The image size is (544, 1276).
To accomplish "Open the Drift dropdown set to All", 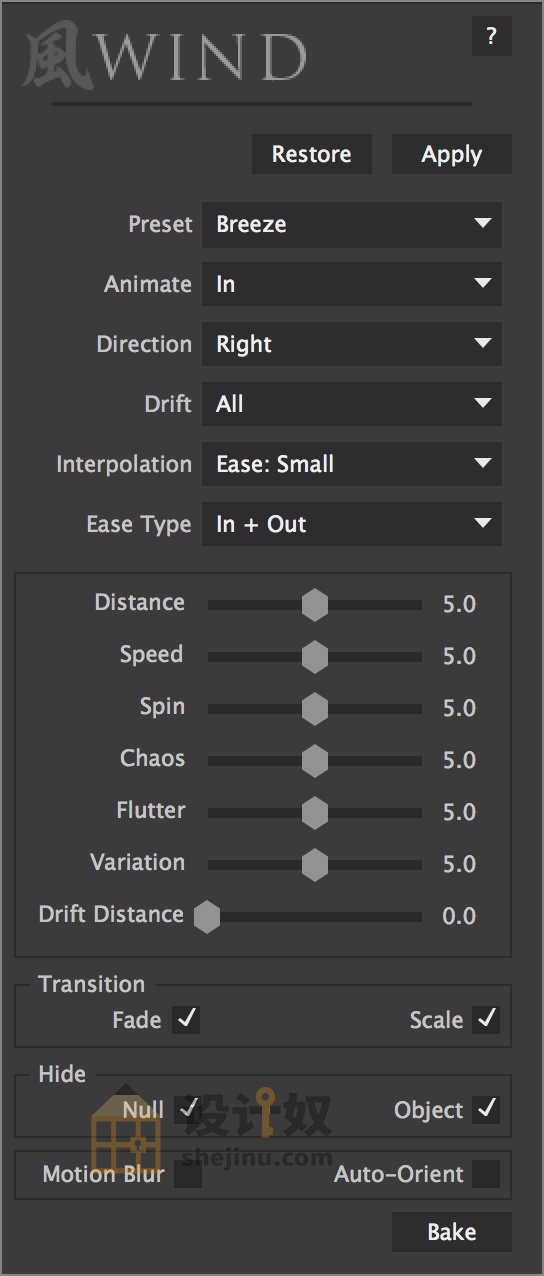I will [x=352, y=404].
